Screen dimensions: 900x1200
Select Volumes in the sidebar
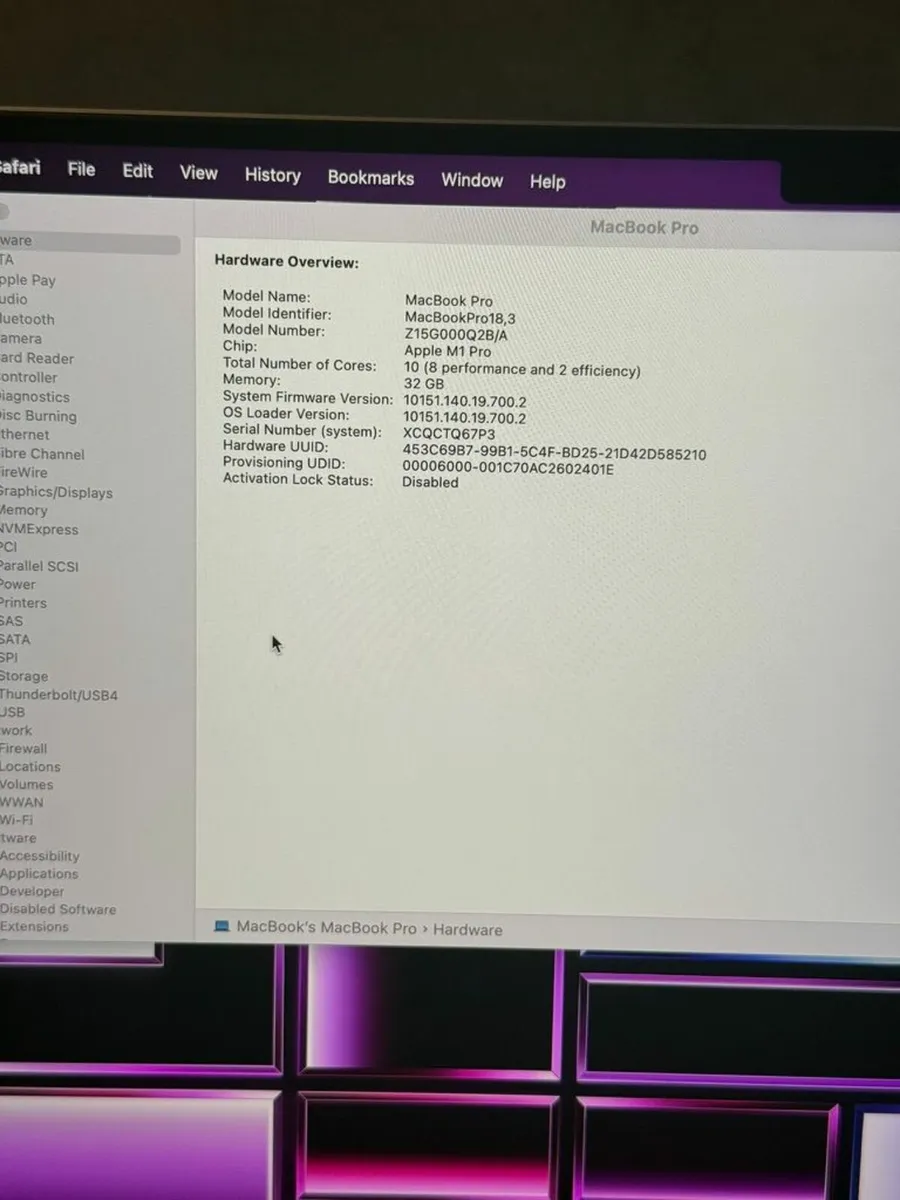pos(27,785)
